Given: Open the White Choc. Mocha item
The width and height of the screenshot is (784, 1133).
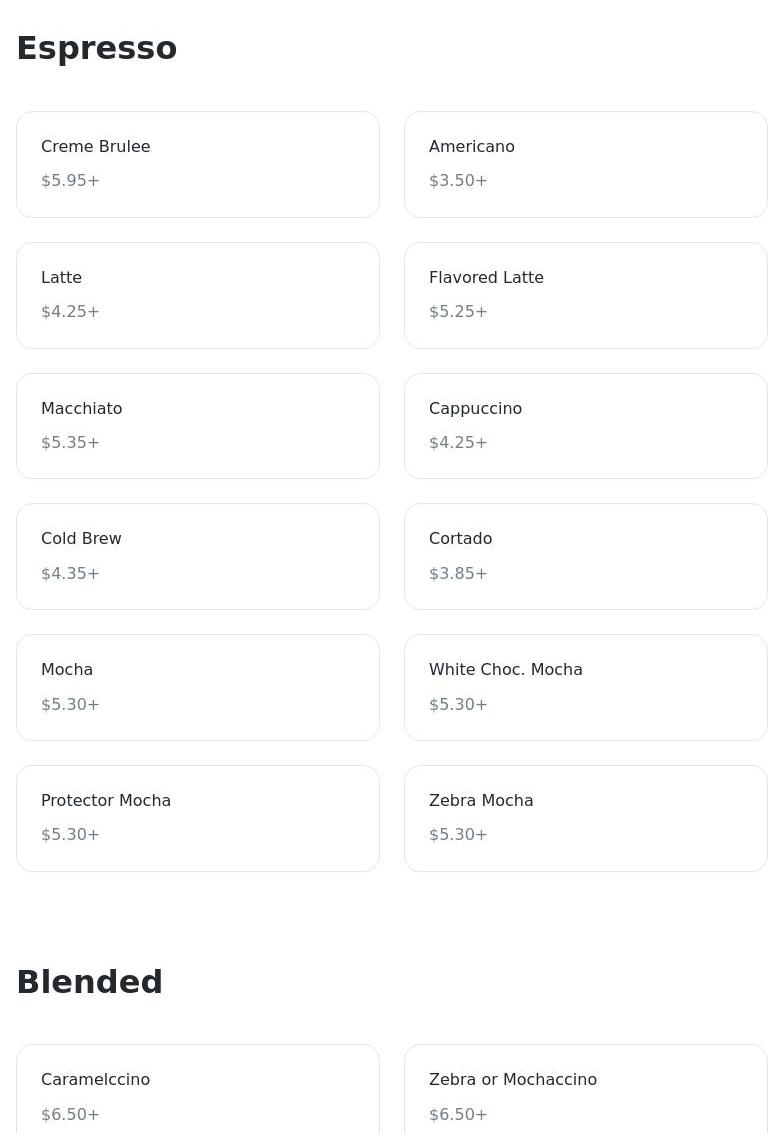Looking at the screenshot, I should (585, 687).
